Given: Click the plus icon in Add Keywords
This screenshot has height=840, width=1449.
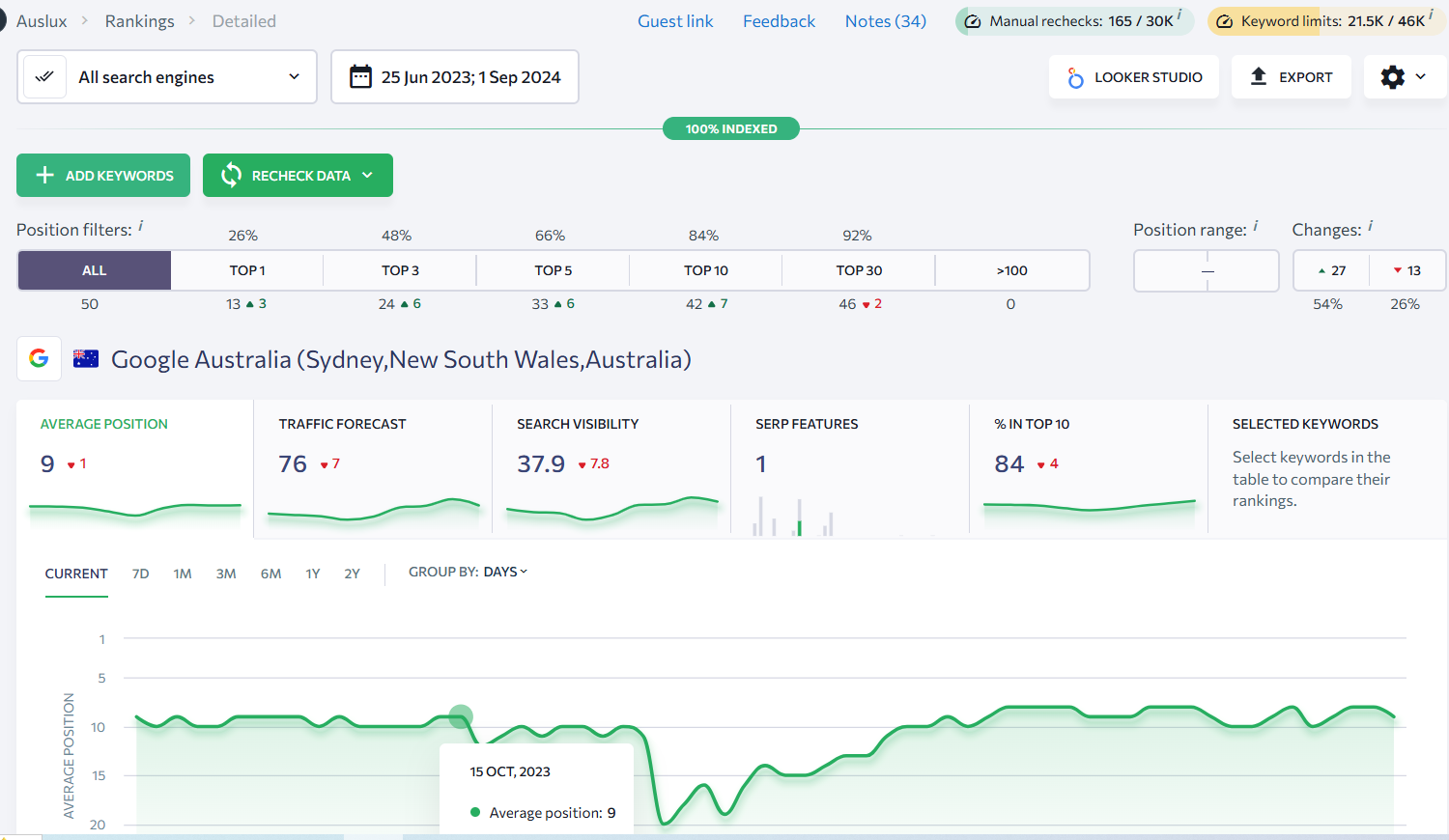Looking at the screenshot, I should click(44, 175).
